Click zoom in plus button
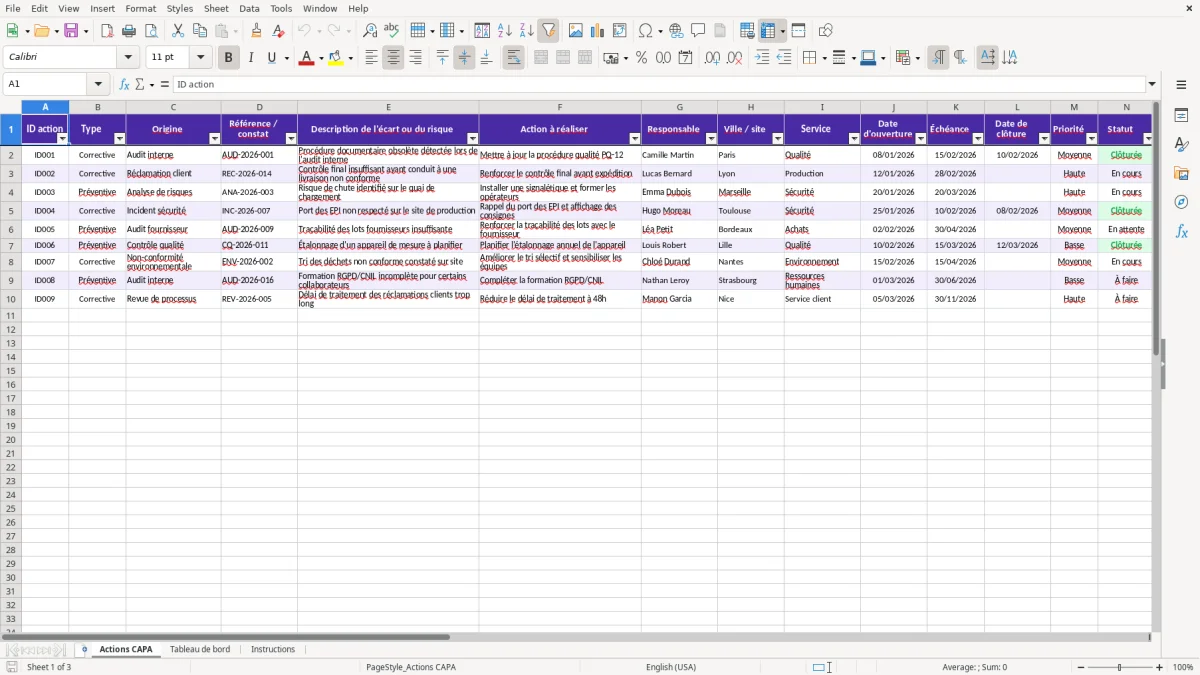The image size is (1200, 675). pyautogui.click(x=1160, y=667)
